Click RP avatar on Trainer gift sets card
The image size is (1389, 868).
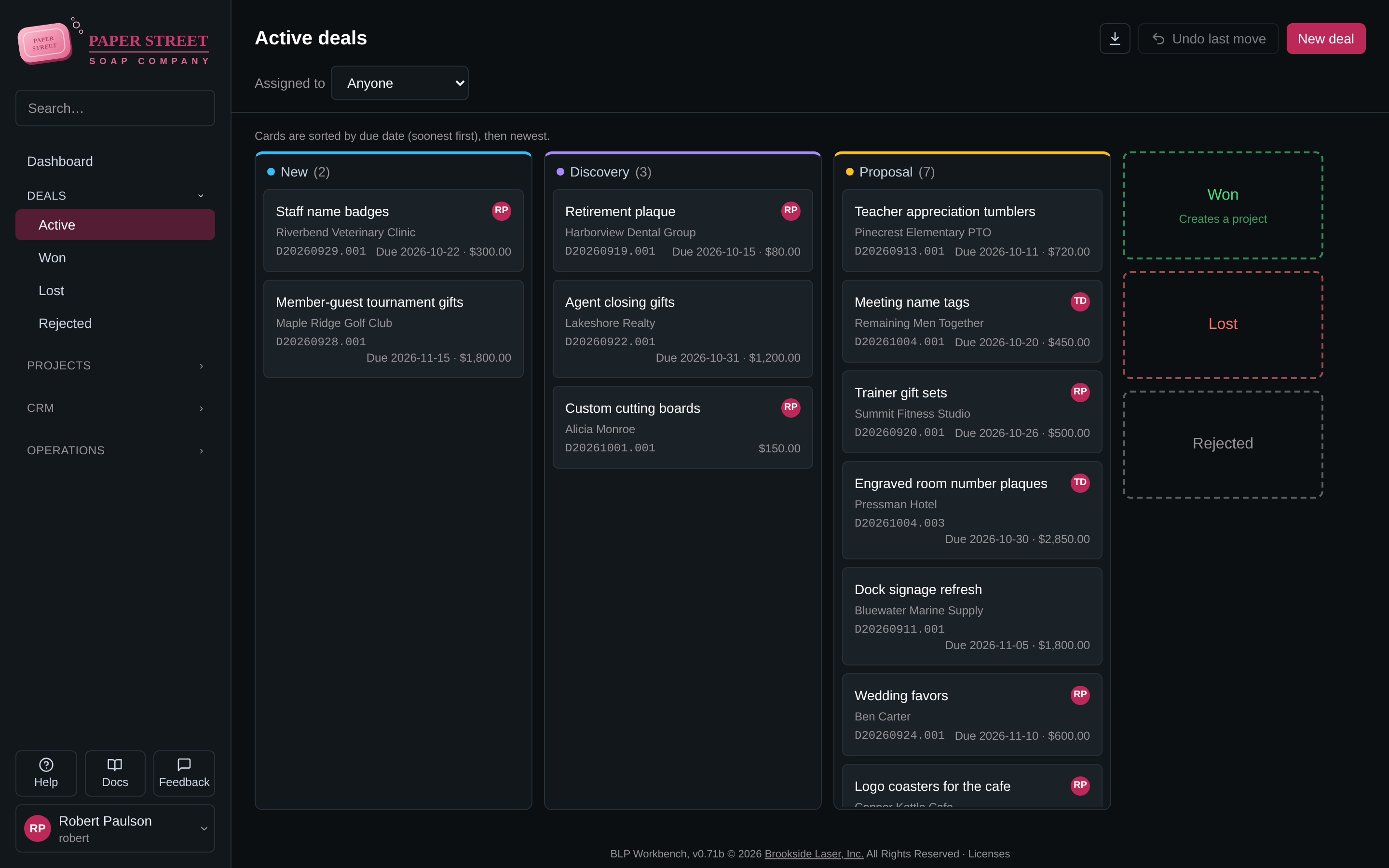1080,392
